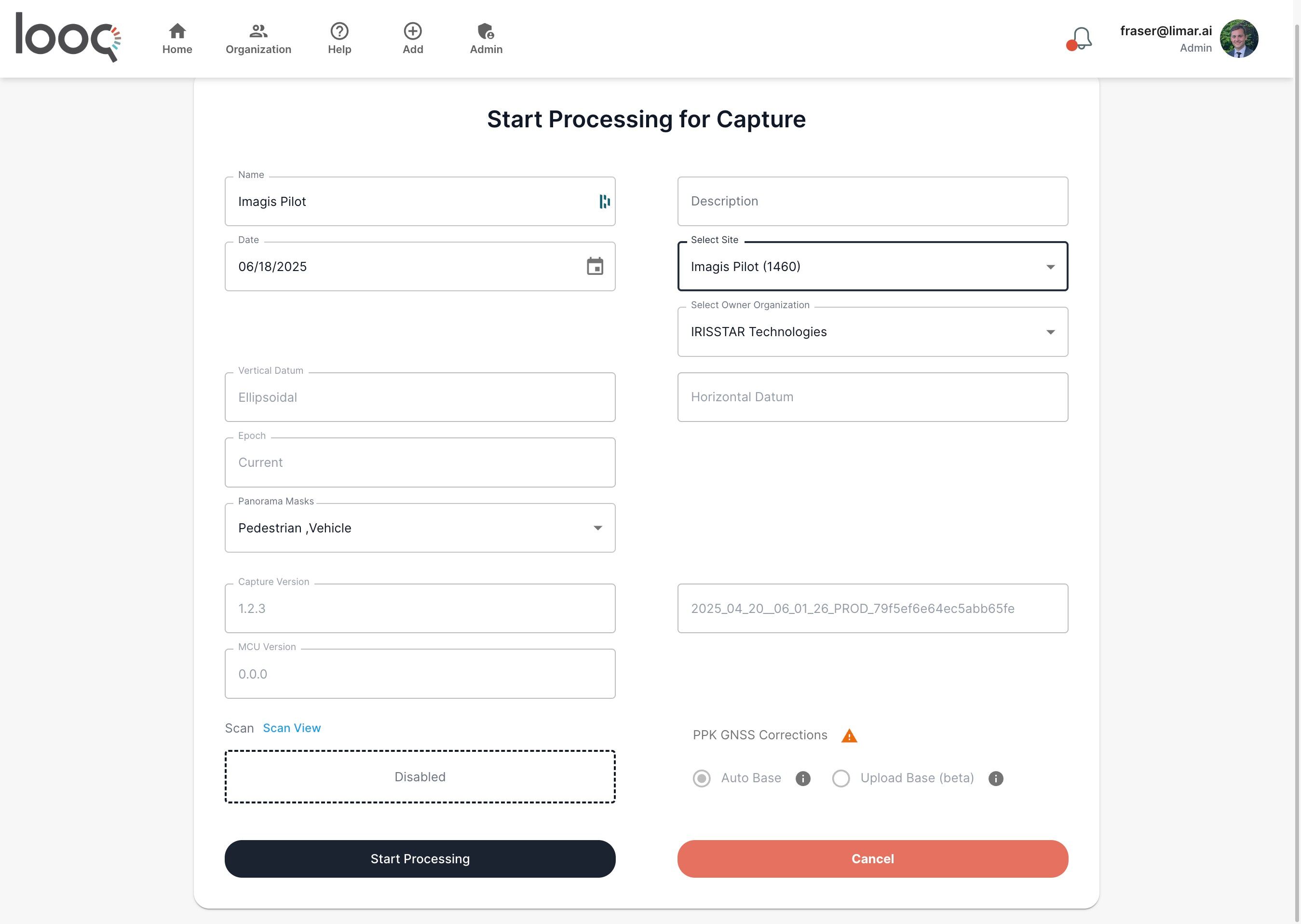Open the Organization menu
Screen dimensions: 1301x924
tap(258, 39)
